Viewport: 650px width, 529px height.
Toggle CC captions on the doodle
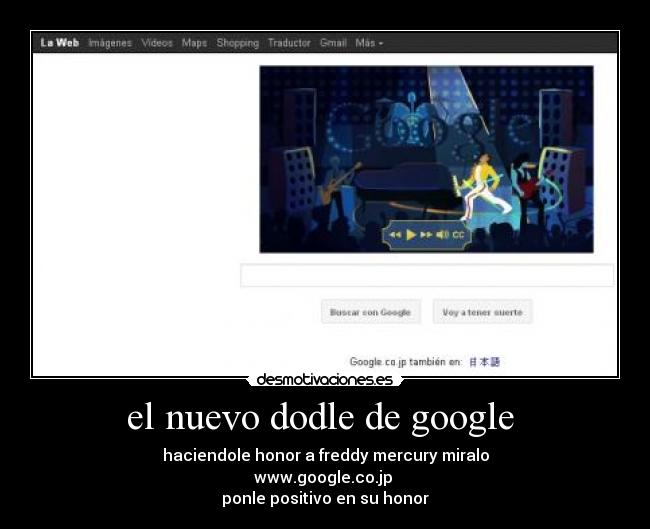pyautogui.click(x=458, y=235)
